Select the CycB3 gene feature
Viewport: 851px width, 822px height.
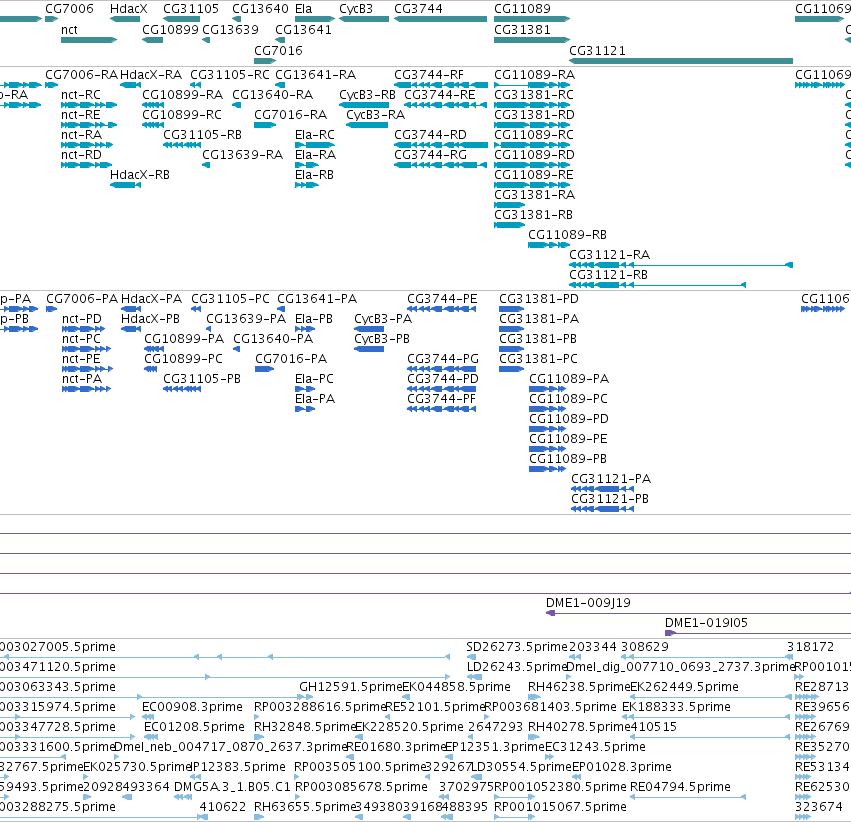[x=364, y=19]
